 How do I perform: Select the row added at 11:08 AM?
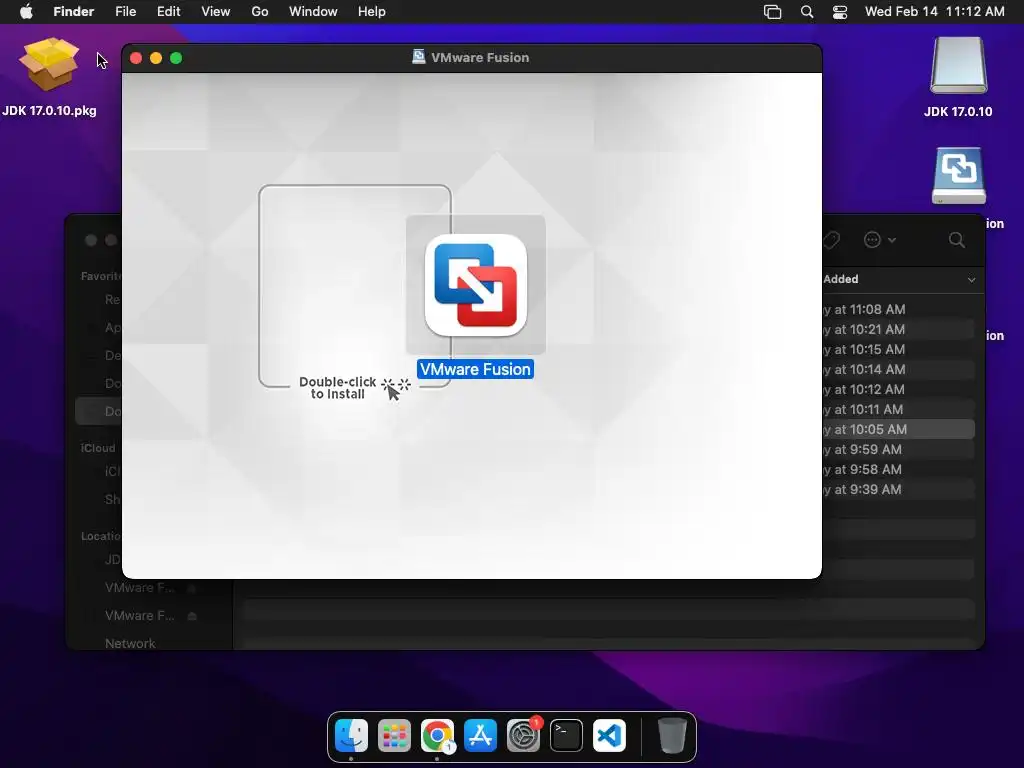tap(899, 310)
